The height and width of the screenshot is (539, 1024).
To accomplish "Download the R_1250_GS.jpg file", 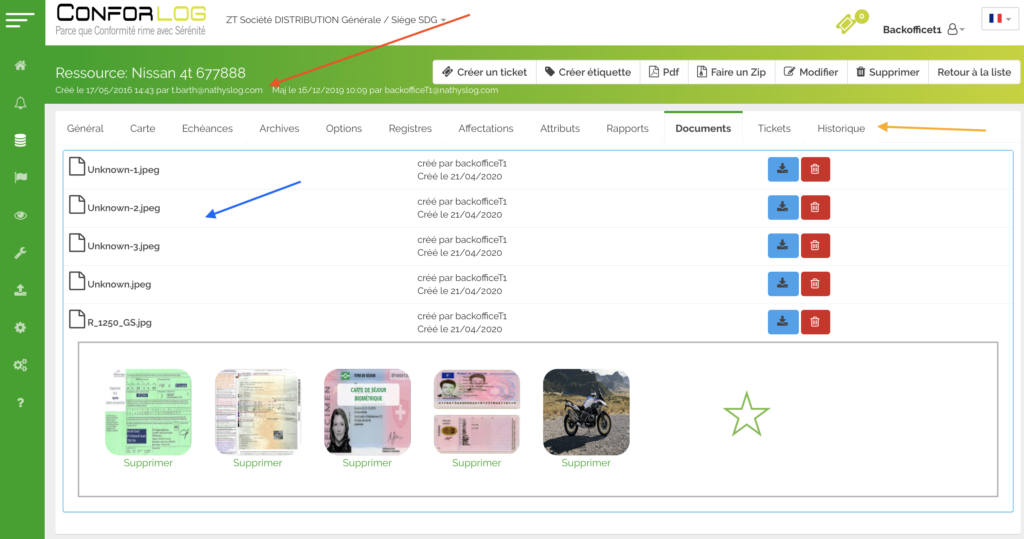I will coord(782,321).
